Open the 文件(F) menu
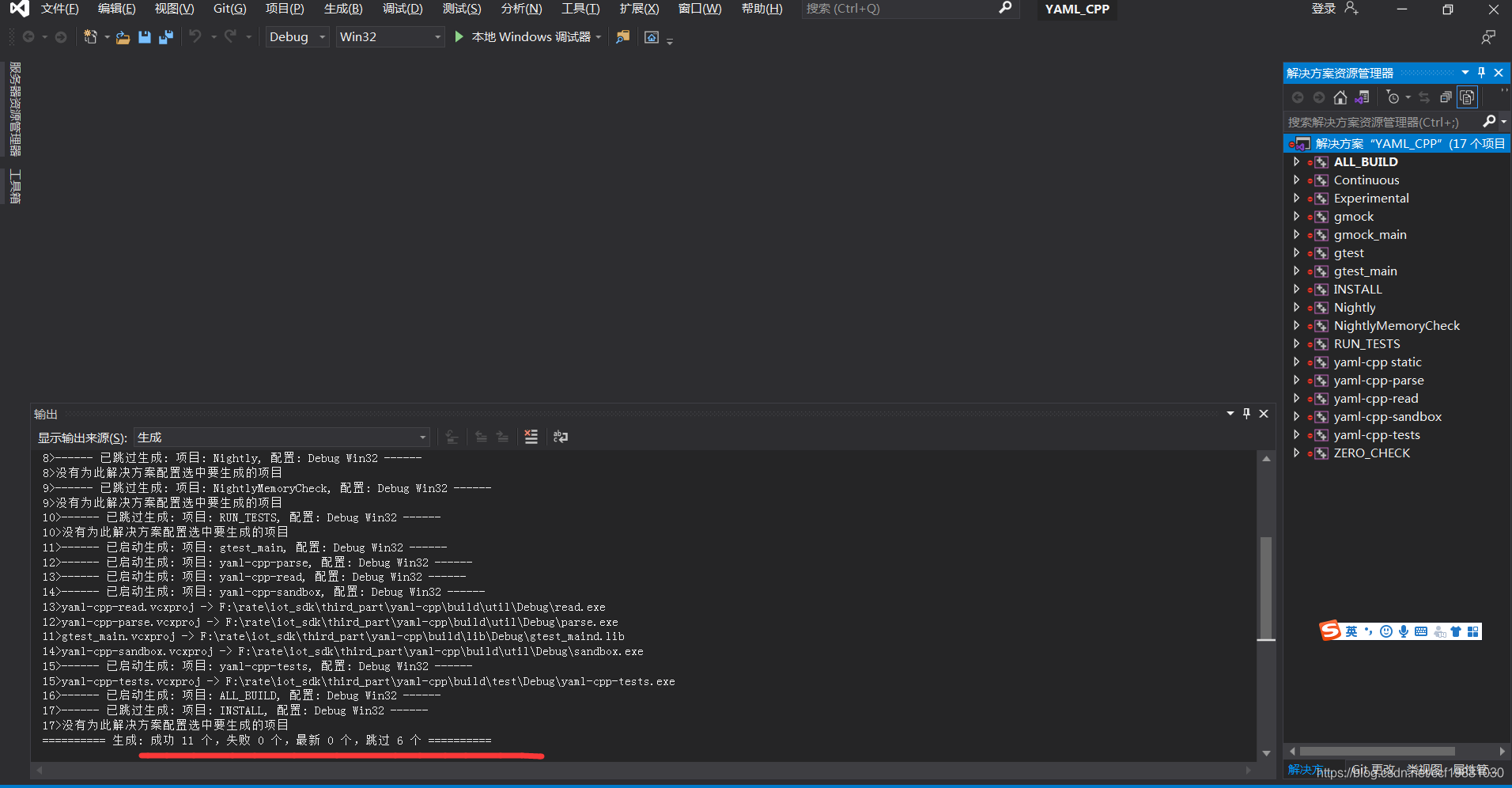Screen dimensions: 1512x788 coord(60,9)
